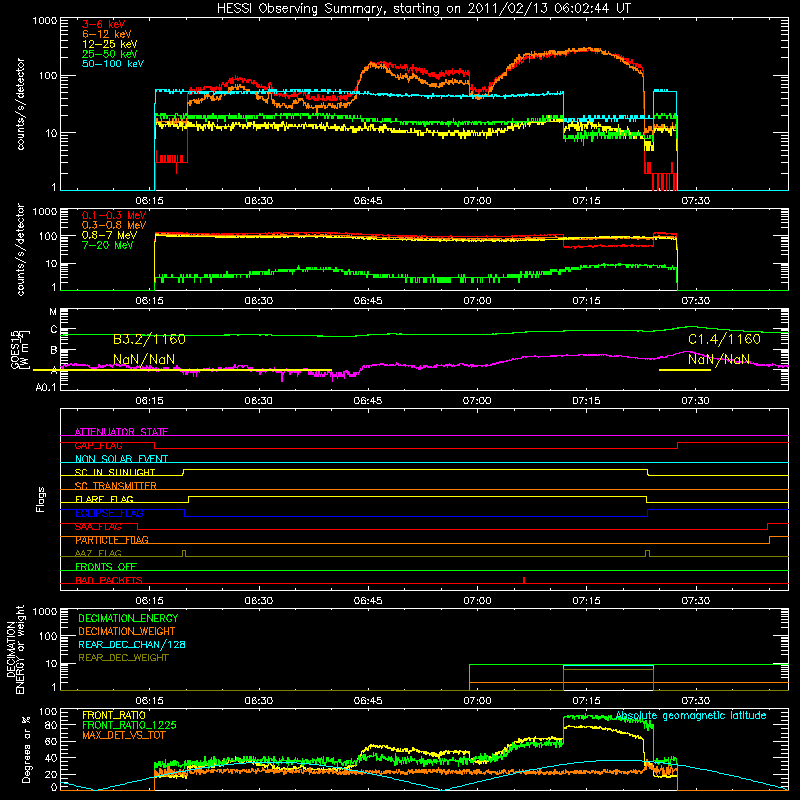Viewport: 800px width, 800px height.
Task: Click the HESSI Observing Summary title
Action: tap(424, 9)
